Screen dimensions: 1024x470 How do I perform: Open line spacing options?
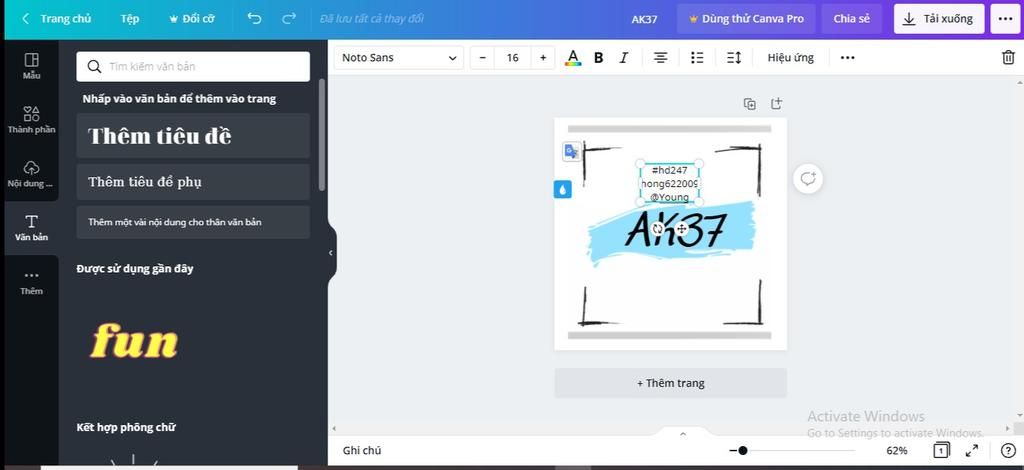point(733,57)
